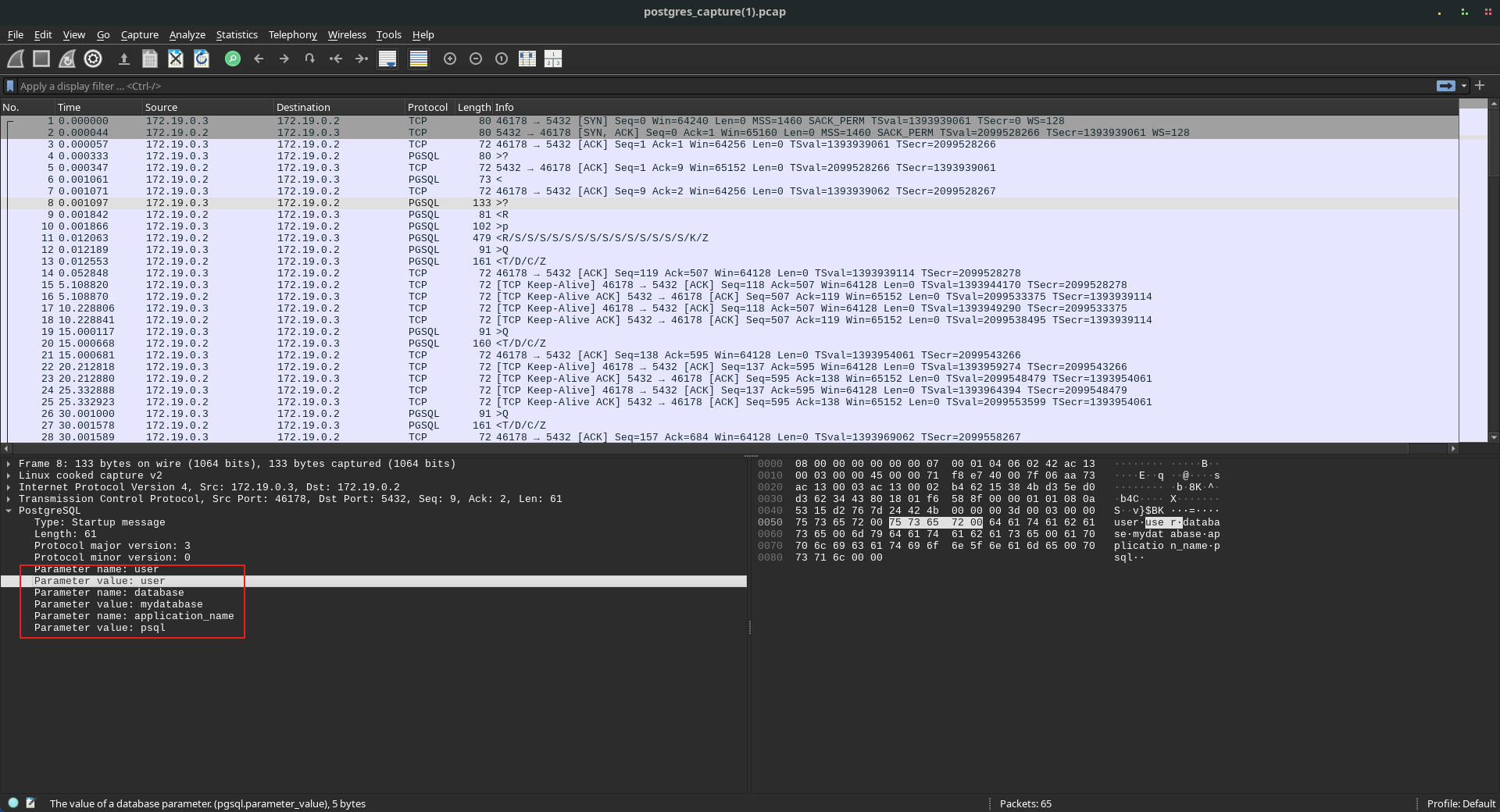Collapse the PostgreSQL tree section

tap(9, 511)
